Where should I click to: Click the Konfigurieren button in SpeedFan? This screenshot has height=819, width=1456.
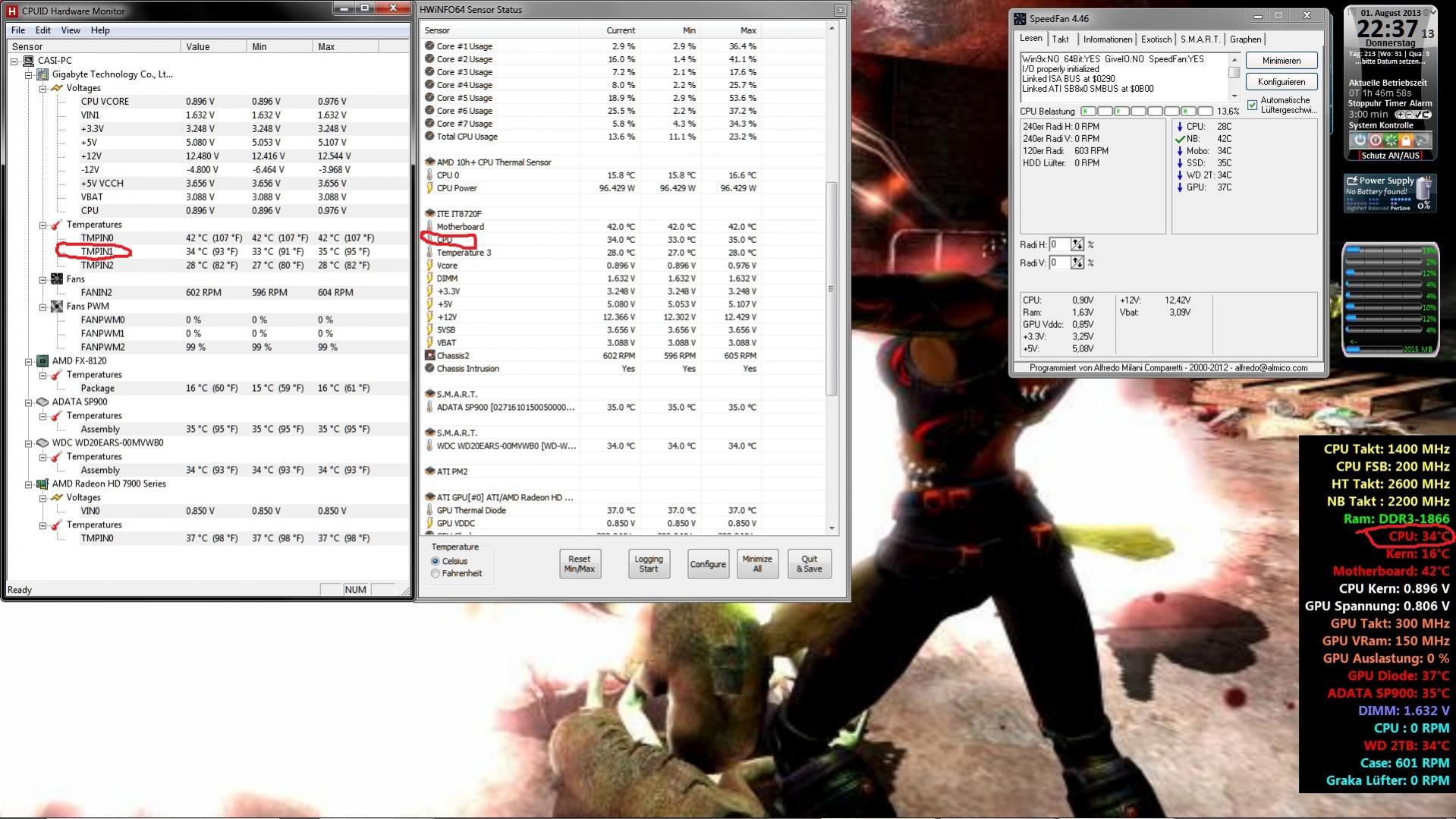click(x=1281, y=82)
